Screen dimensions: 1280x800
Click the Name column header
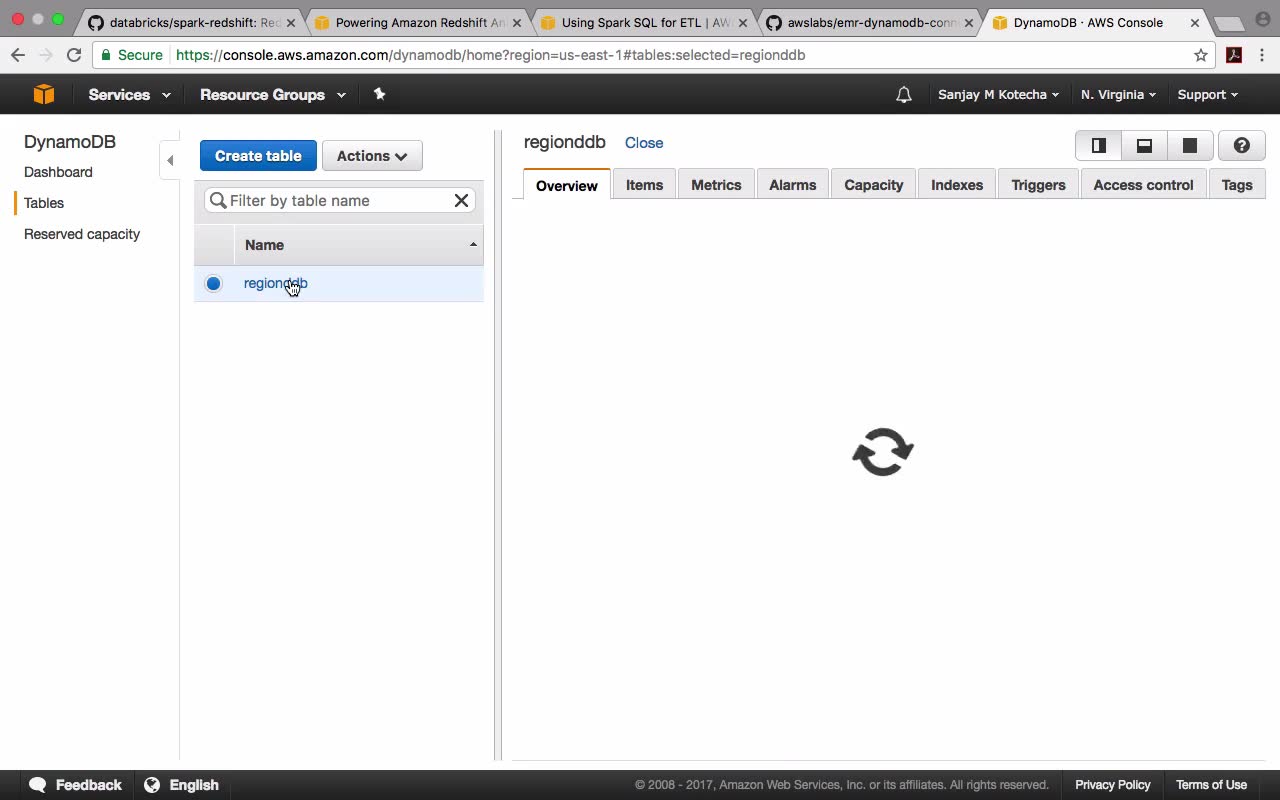point(359,245)
